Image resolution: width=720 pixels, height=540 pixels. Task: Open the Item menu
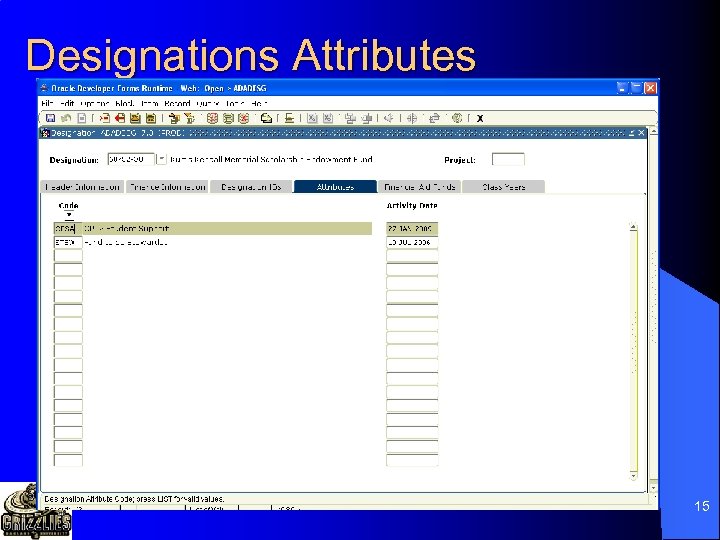pyautogui.click(x=149, y=103)
